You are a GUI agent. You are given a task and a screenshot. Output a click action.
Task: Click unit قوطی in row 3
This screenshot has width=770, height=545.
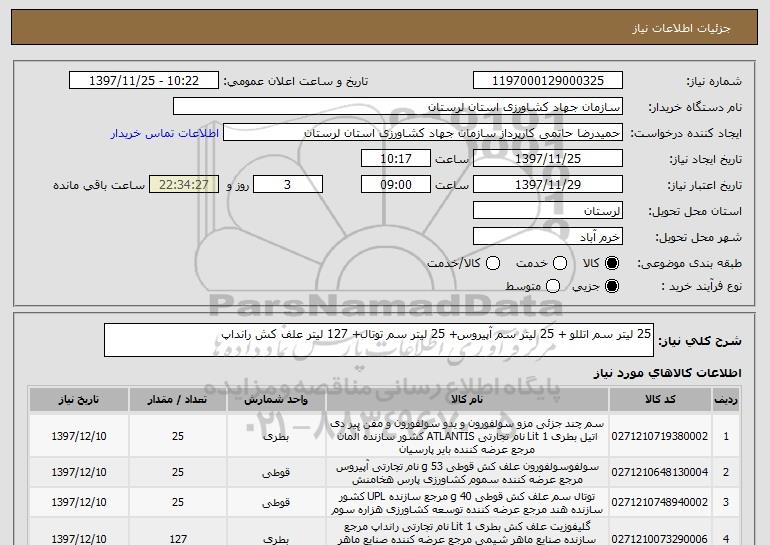276,502
